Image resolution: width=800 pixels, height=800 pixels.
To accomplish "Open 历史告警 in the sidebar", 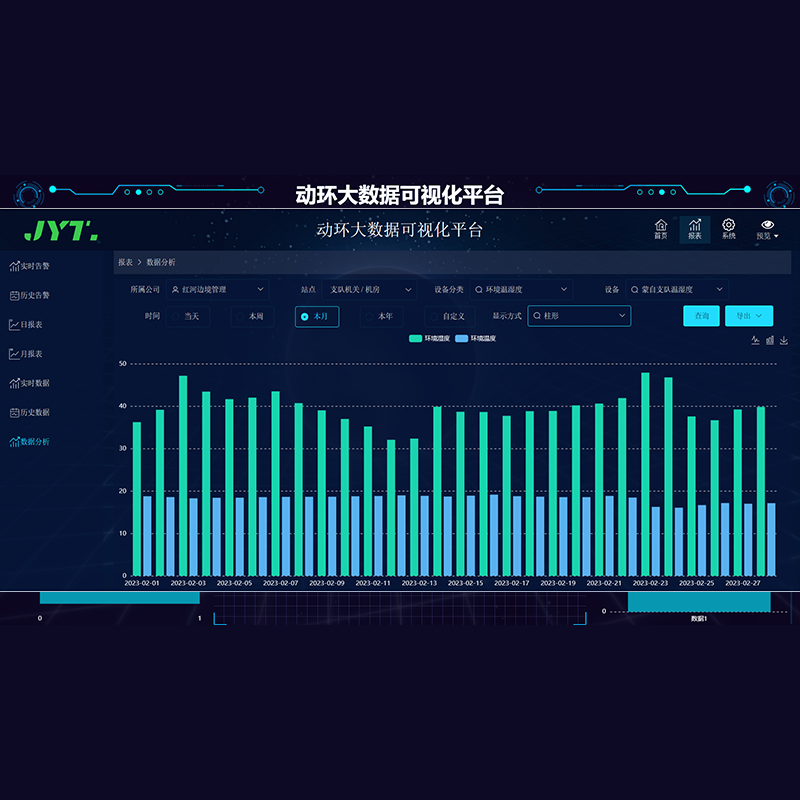I will pyautogui.click(x=30, y=295).
